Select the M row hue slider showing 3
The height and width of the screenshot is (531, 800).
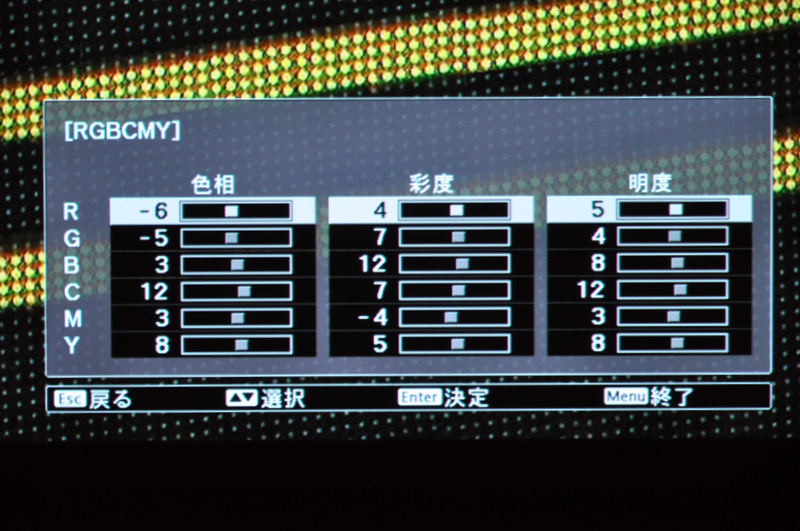(x=236, y=318)
